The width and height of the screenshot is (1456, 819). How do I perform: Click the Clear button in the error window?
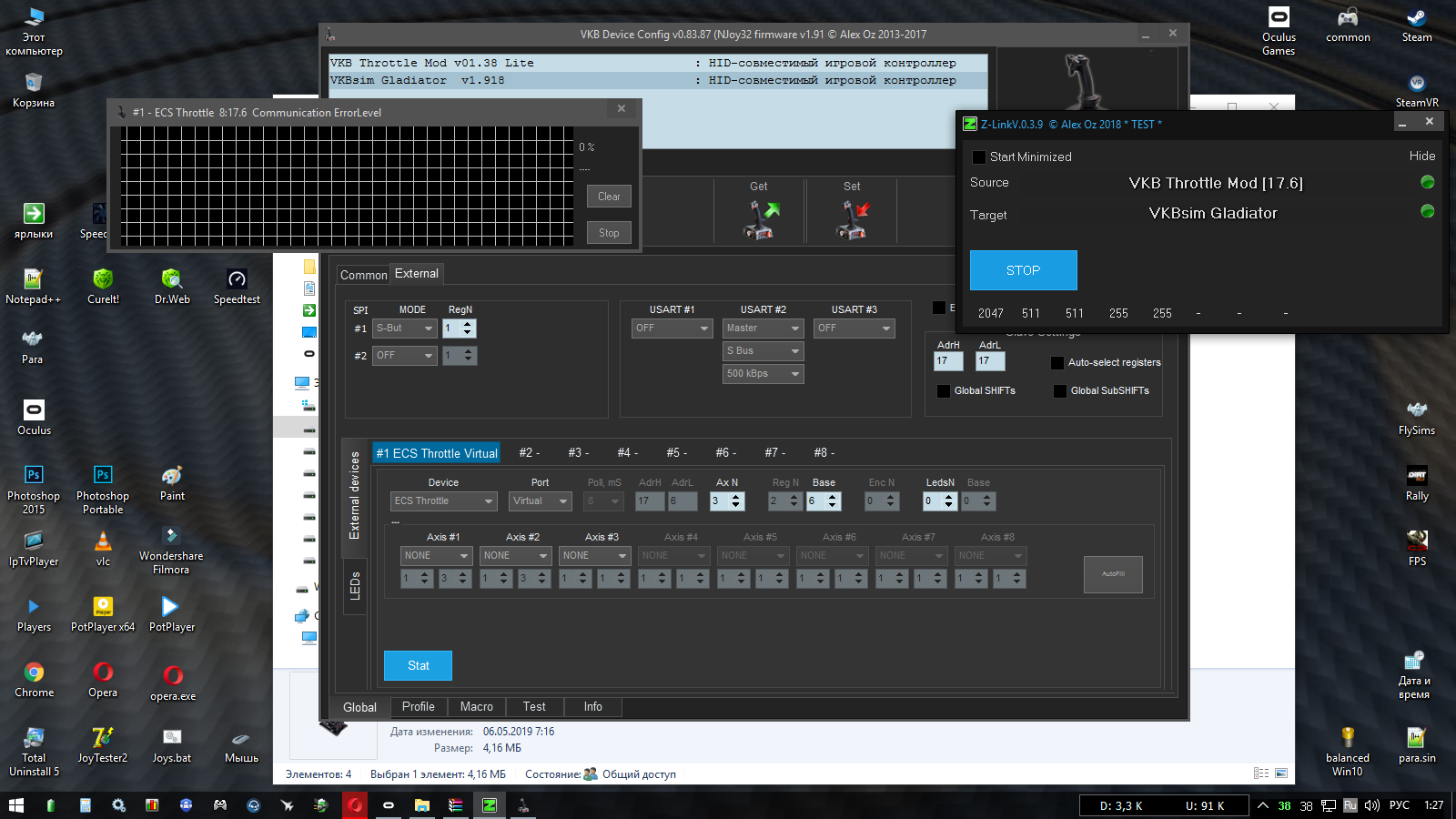point(609,197)
